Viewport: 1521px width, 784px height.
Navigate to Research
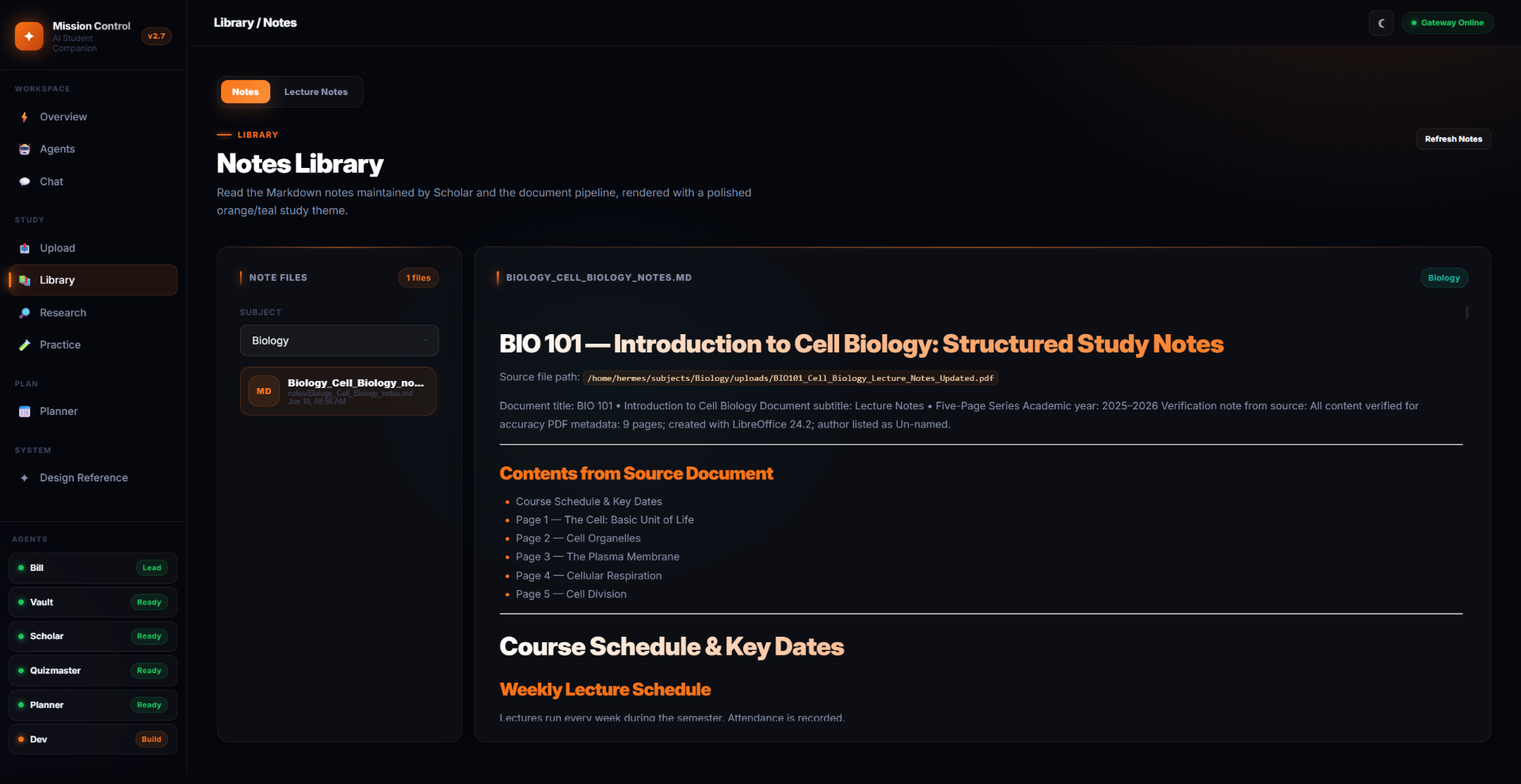click(93, 313)
